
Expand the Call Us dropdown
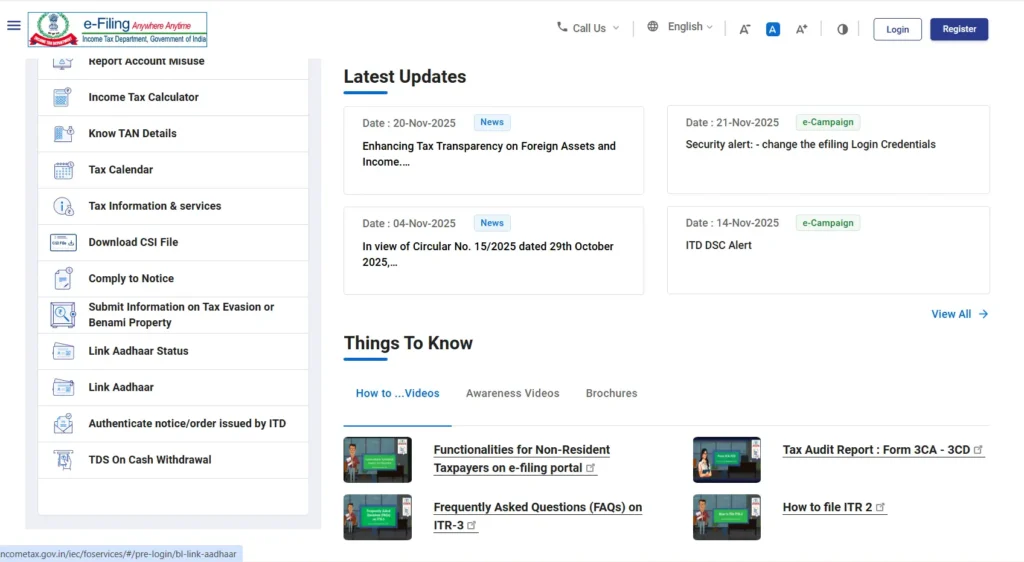point(589,28)
